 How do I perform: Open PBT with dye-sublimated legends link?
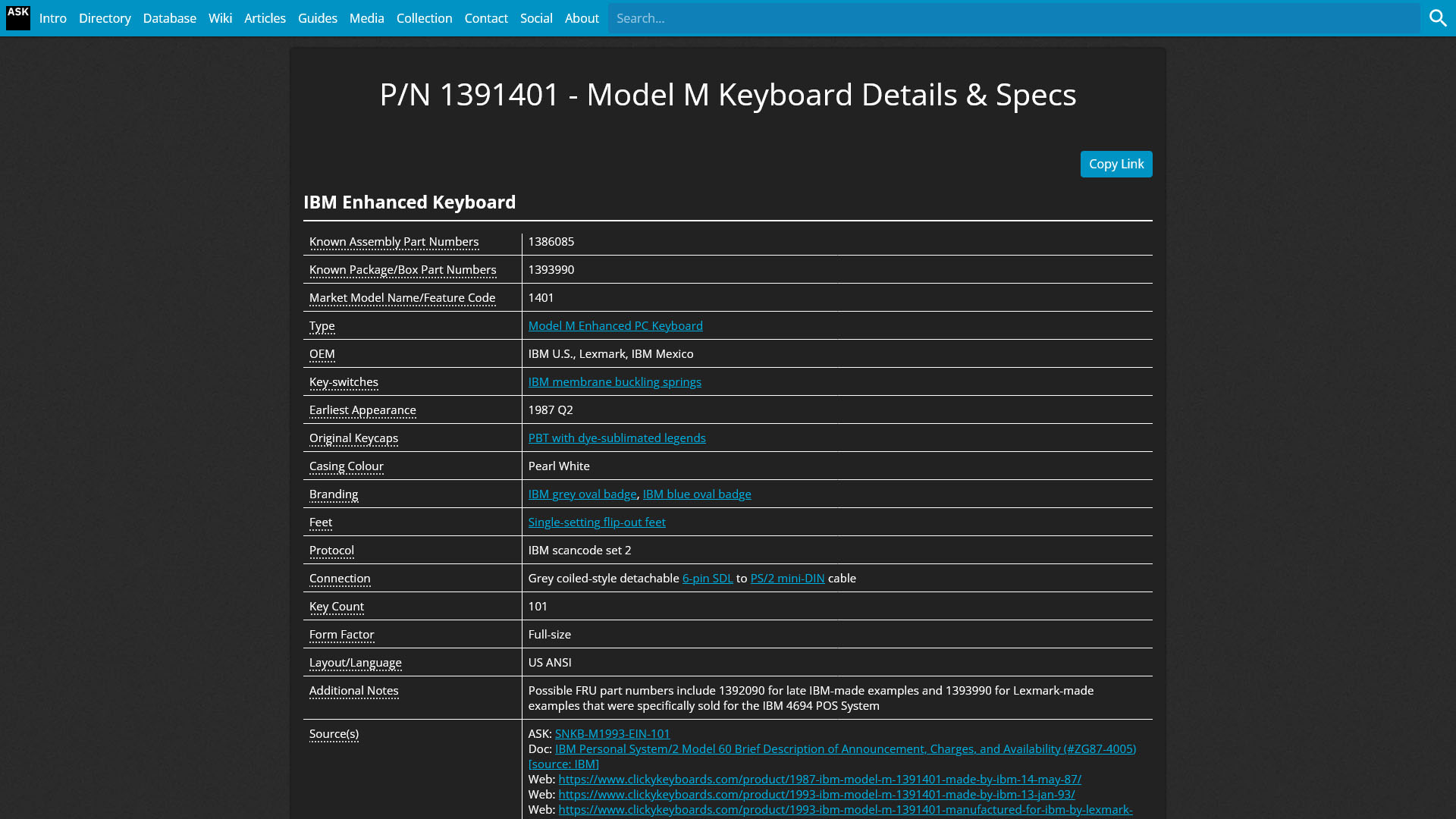pos(617,438)
